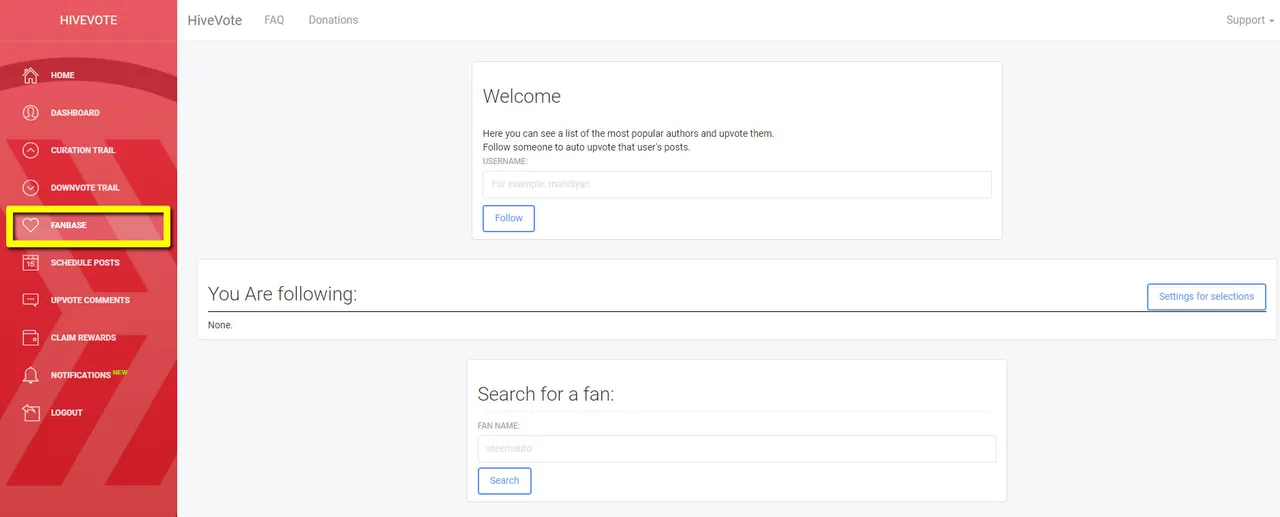This screenshot has height=517, width=1280.
Task: Click the HiveVote brand link in navbar
Action: pyautogui.click(x=215, y=20)
